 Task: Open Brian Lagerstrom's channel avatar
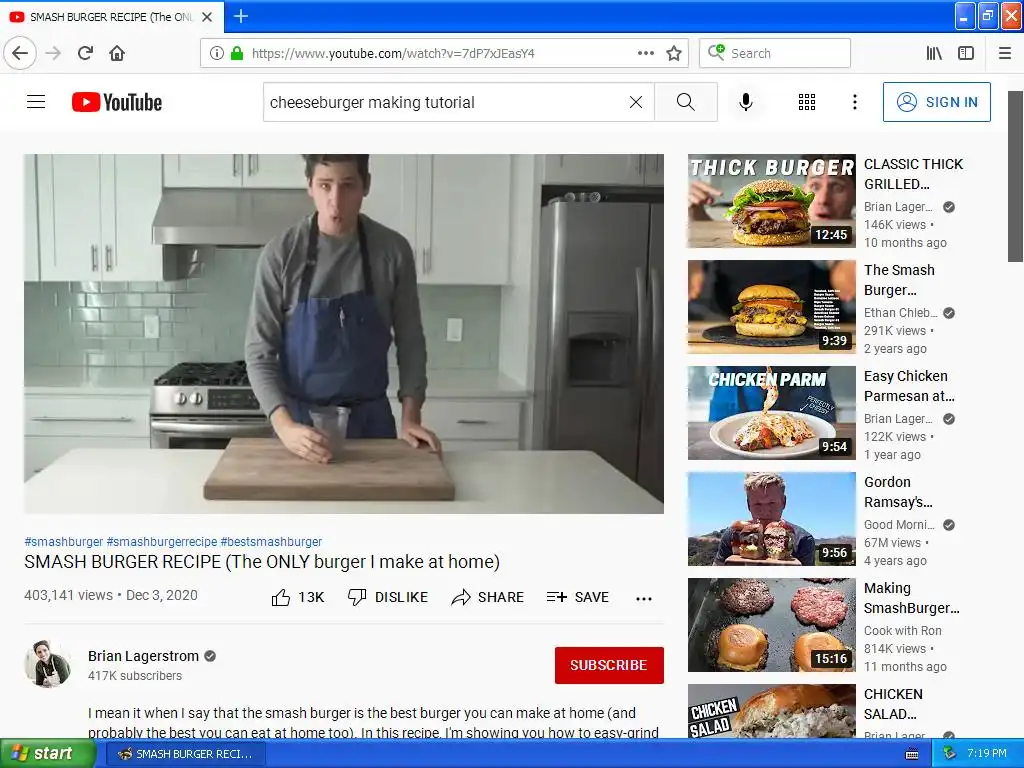tap(48, 664)
